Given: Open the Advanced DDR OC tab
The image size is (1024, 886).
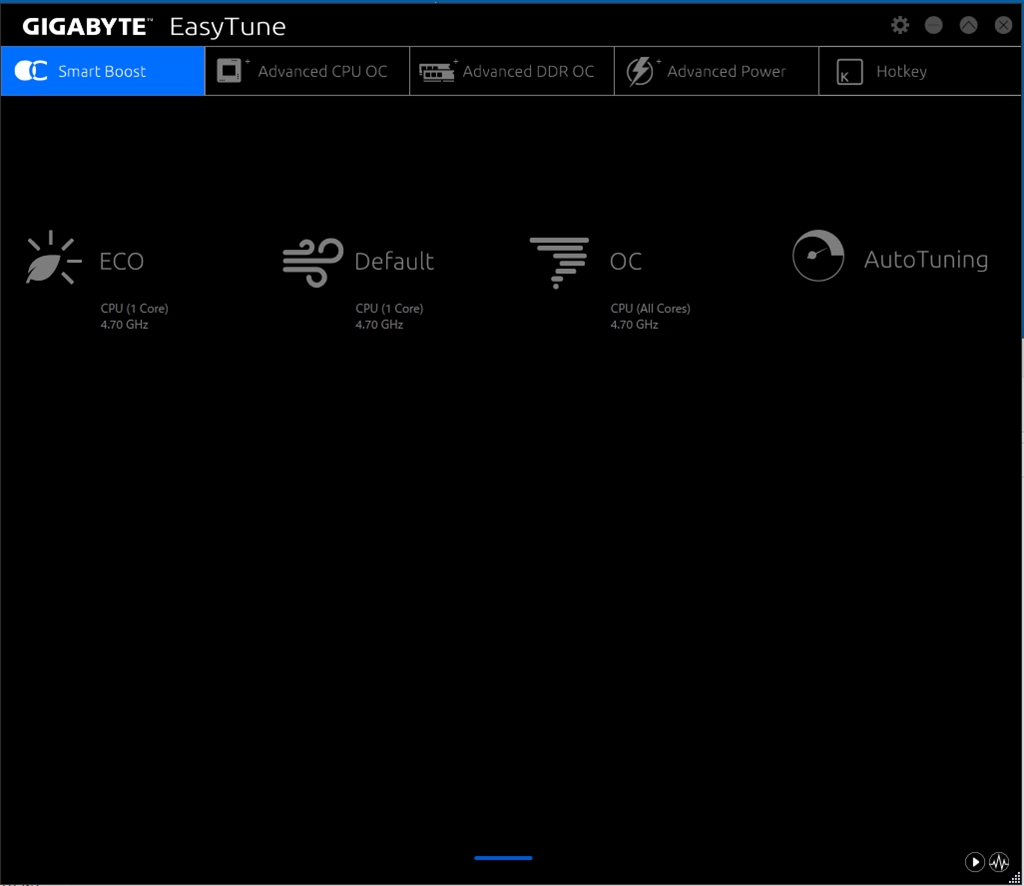Looking at the screenshot, I should click(x=512, y=71).
